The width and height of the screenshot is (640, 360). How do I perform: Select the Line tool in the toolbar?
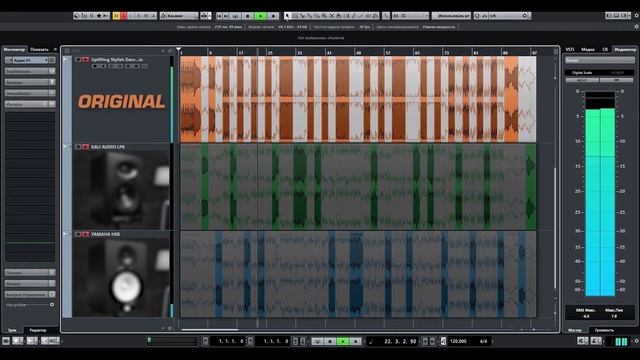pos(362,16)
